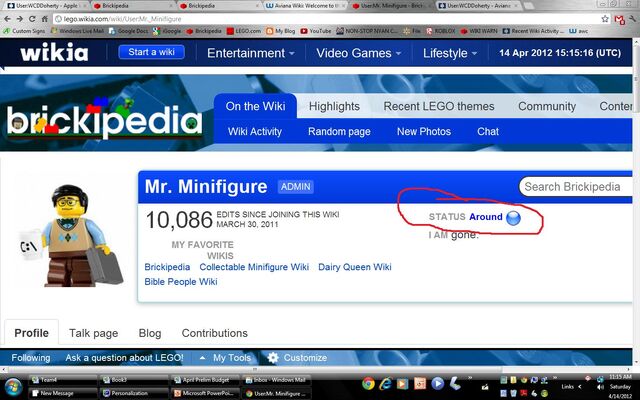
Task: Open the My Blog bookmark
Action: [x=280, y=31]
